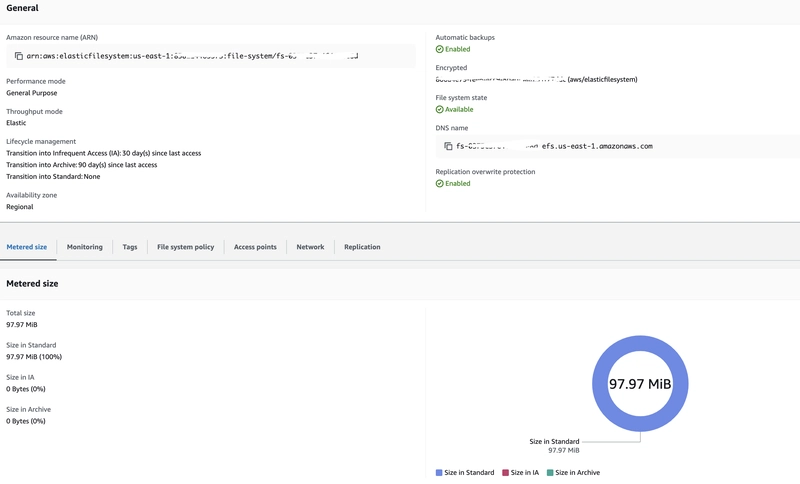This screenshot has width=800, height=484.
Task: Switch to the Monitoring tab
Action: 85,247
